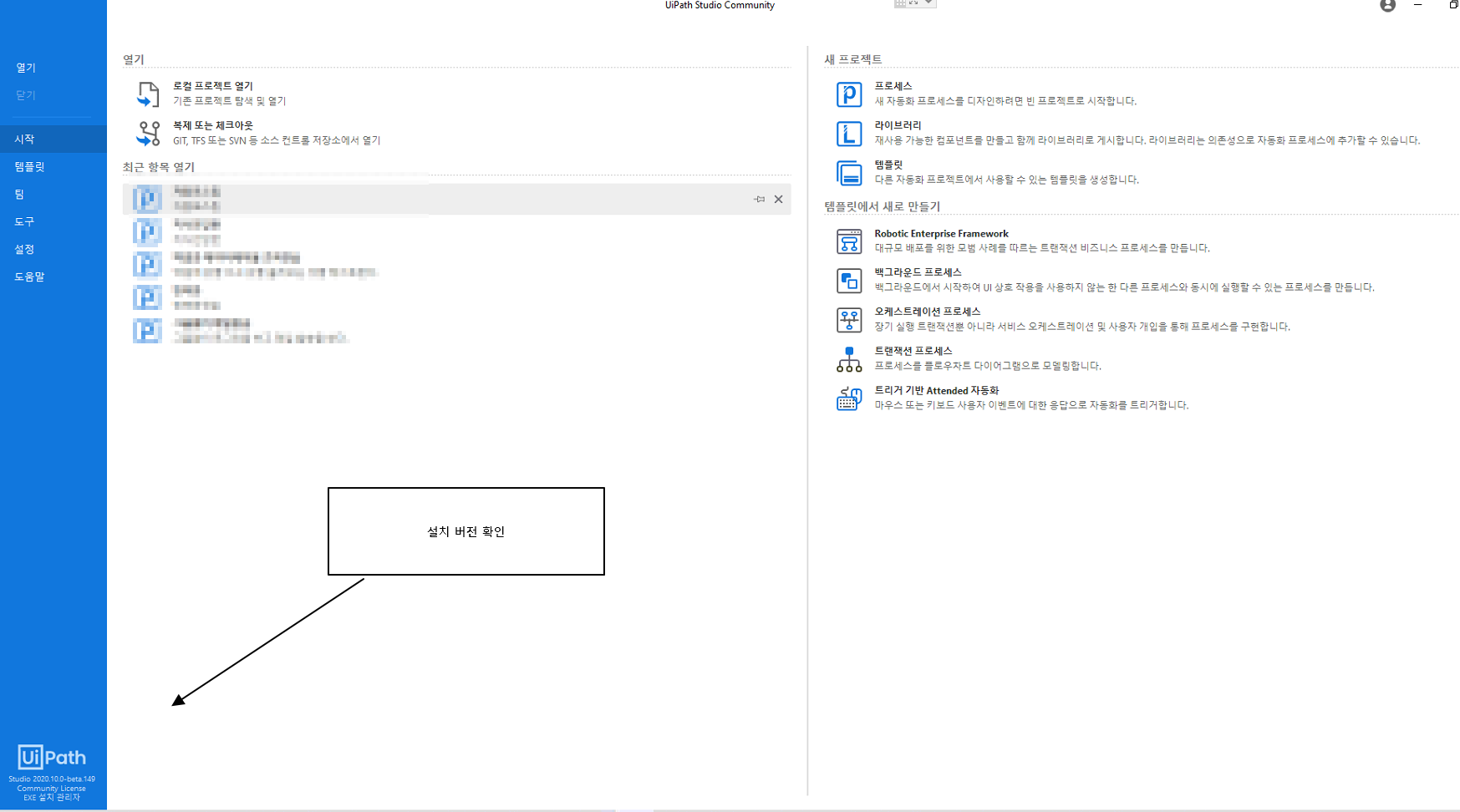This screenshot has width=1460, height=812.
Task: Open the third recent project icon
Action: tap(148, 264)
